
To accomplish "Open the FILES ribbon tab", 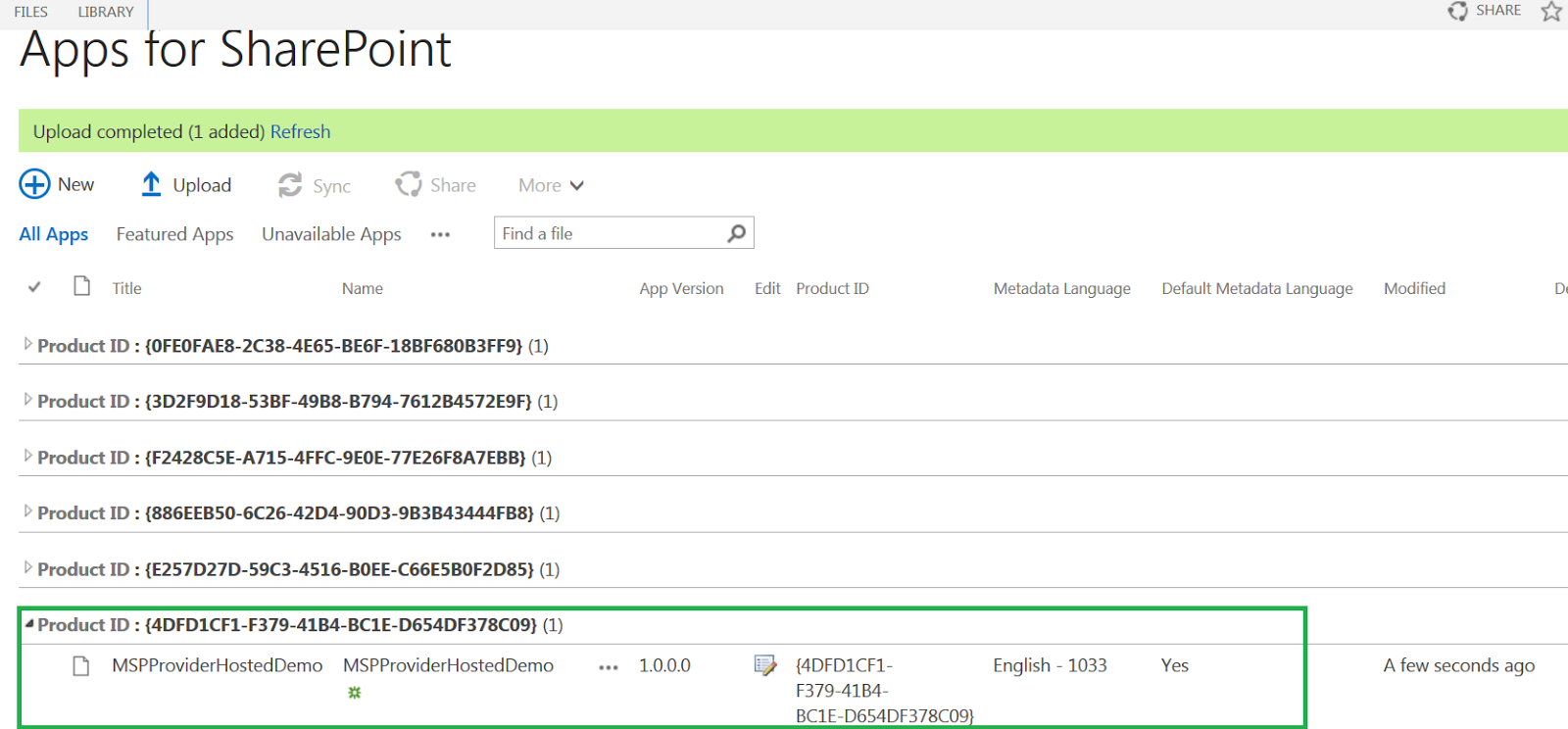I will click(x=31, y=12).
